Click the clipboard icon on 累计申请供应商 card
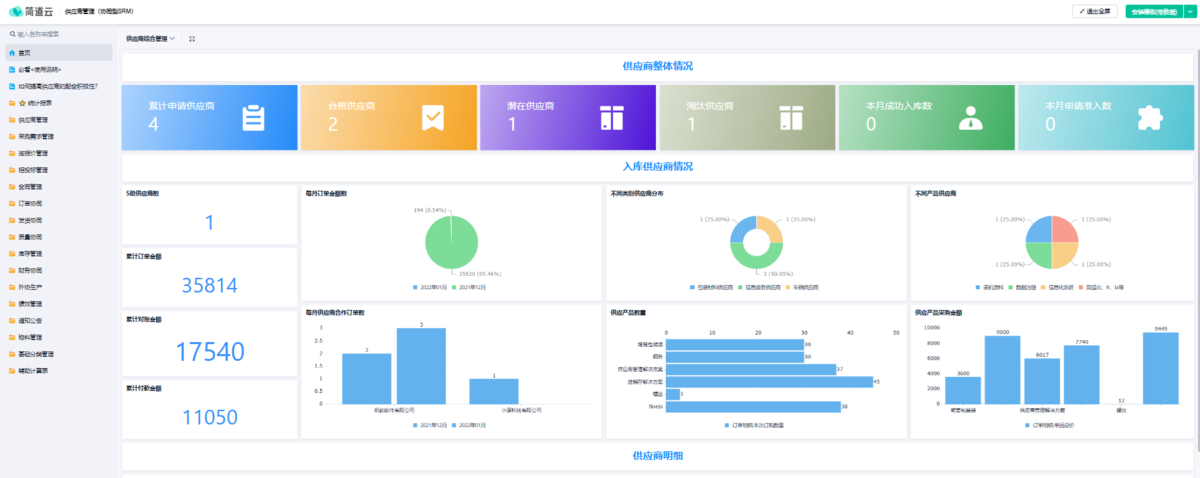The width and height of the screenshot is (1200, 478). 254,117
